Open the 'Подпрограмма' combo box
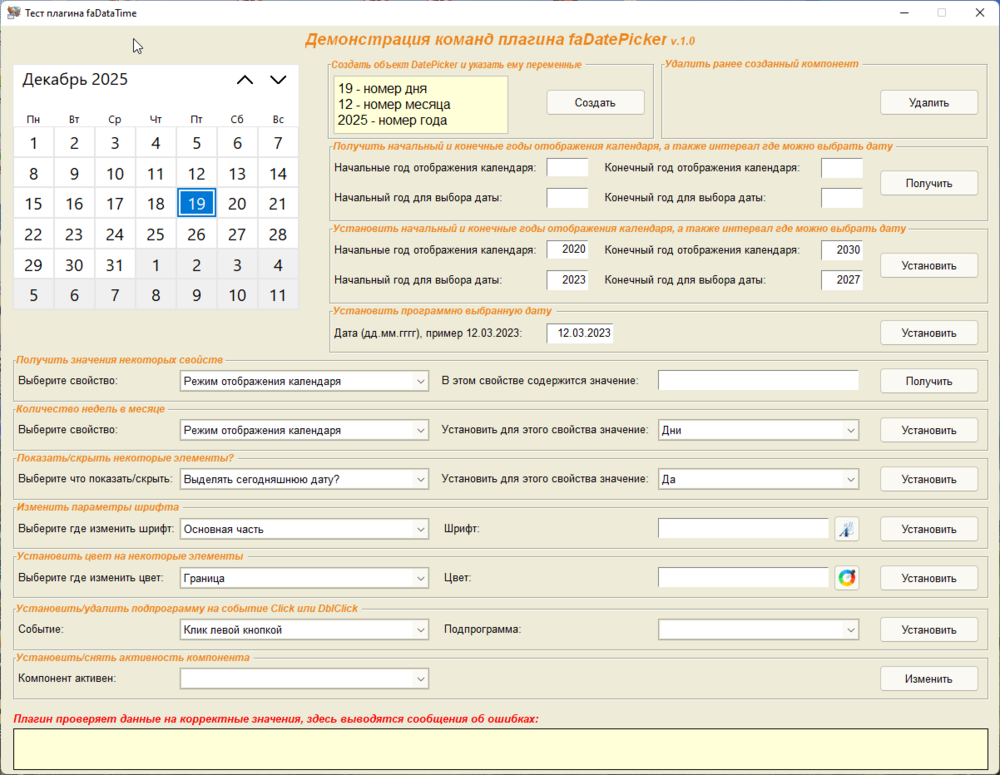This screenshot has width=1000, height=775. [758, 630]
